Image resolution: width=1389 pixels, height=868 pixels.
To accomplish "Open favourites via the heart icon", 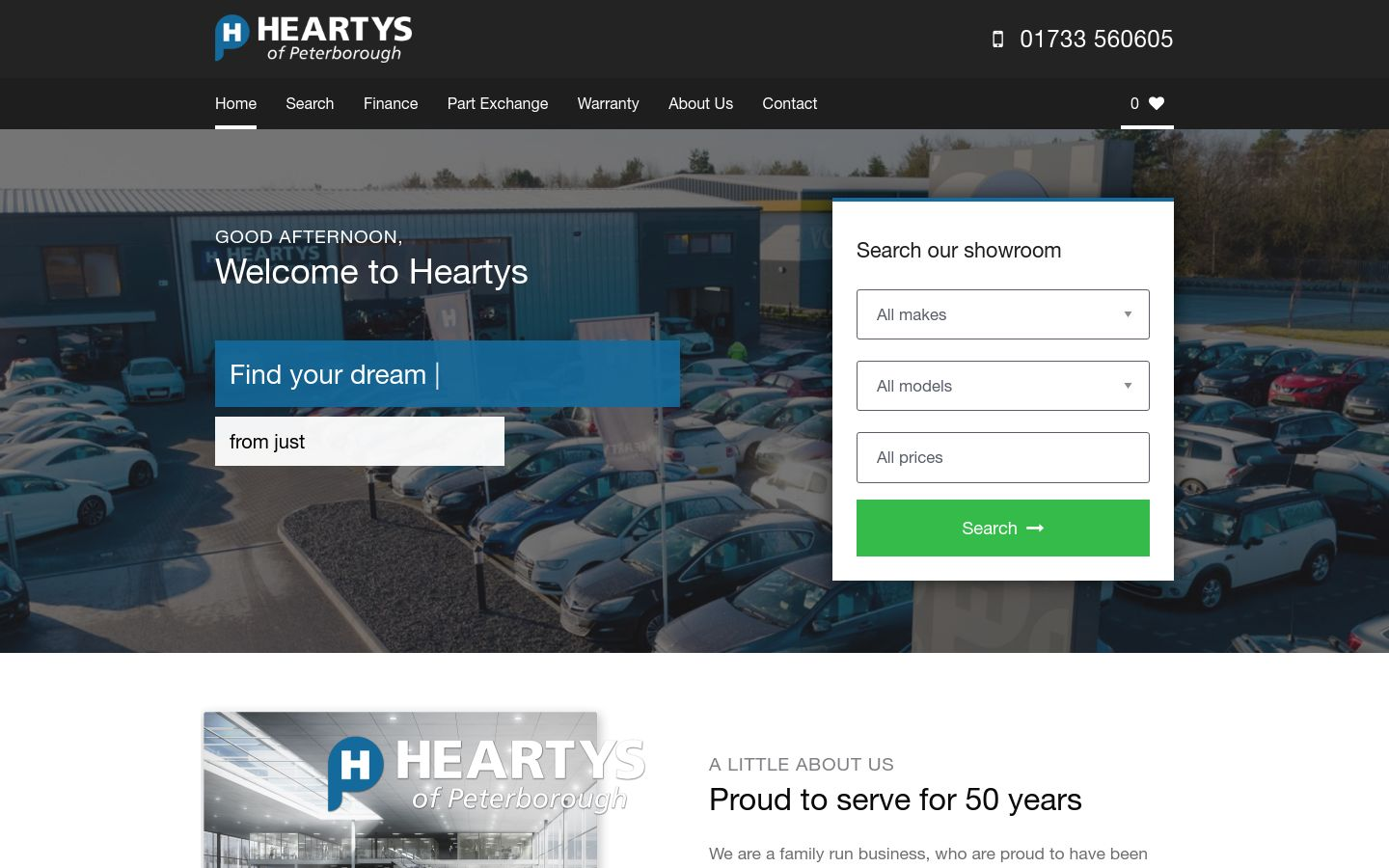I will [x=1157, y=103].
